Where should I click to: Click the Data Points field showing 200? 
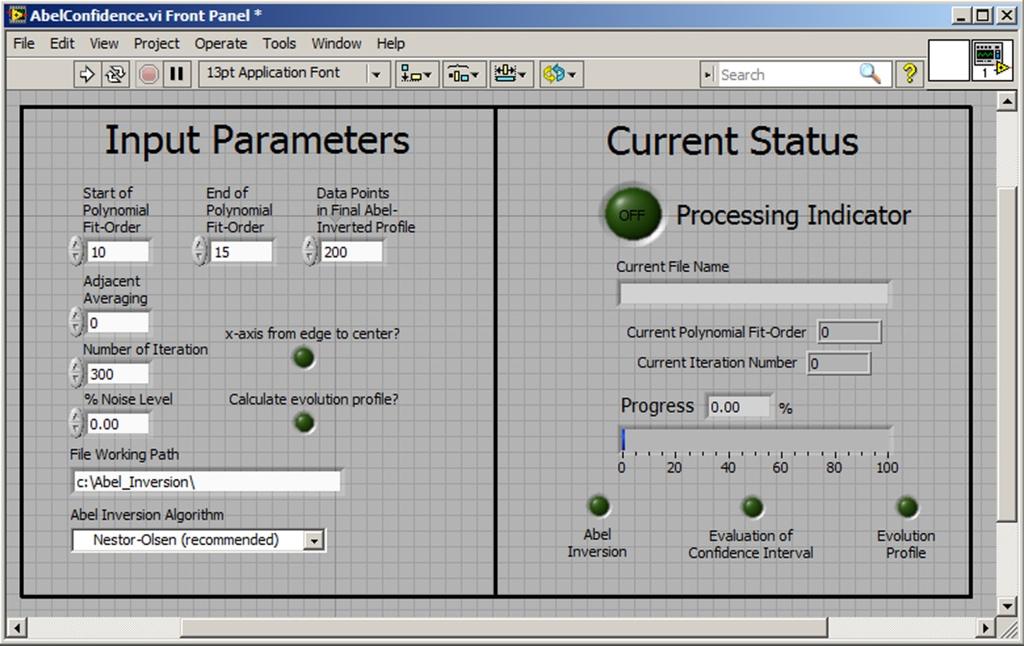pos(351,251)
